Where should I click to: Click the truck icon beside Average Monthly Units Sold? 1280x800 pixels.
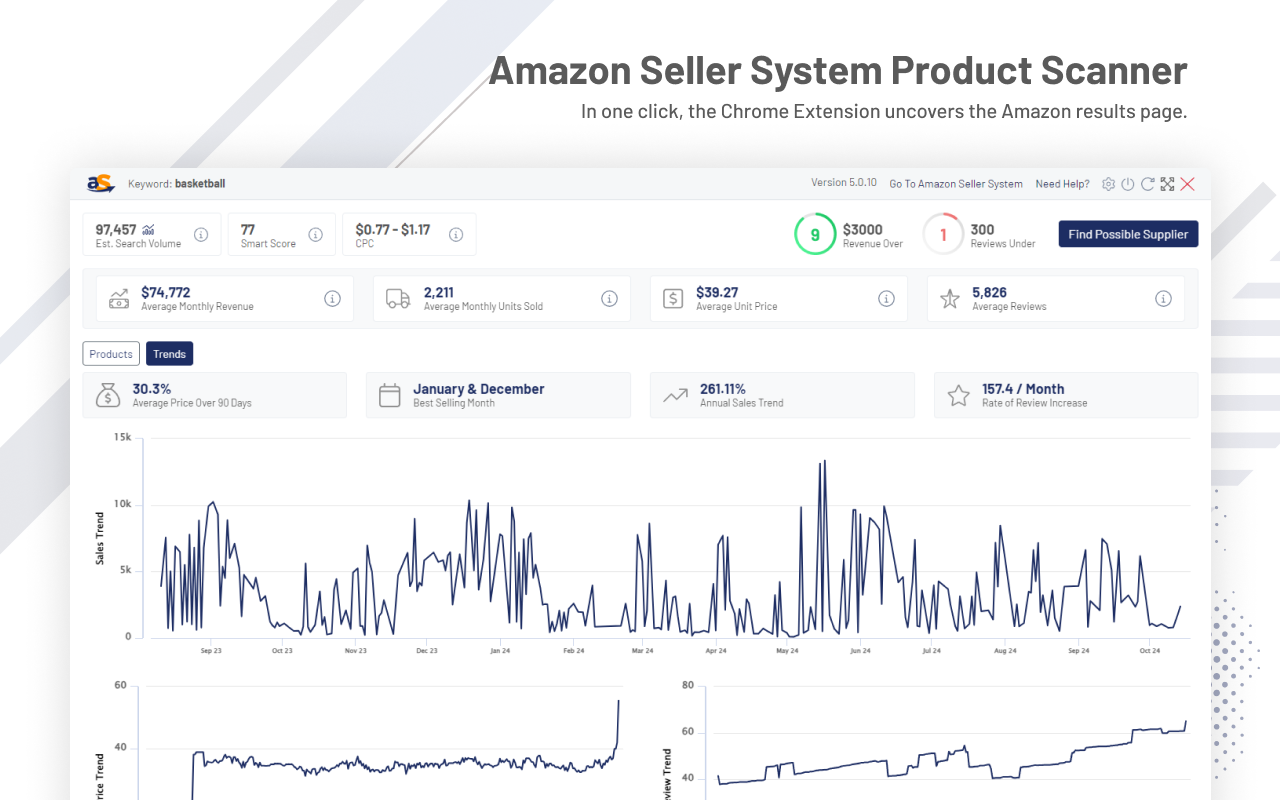(398, 298)
